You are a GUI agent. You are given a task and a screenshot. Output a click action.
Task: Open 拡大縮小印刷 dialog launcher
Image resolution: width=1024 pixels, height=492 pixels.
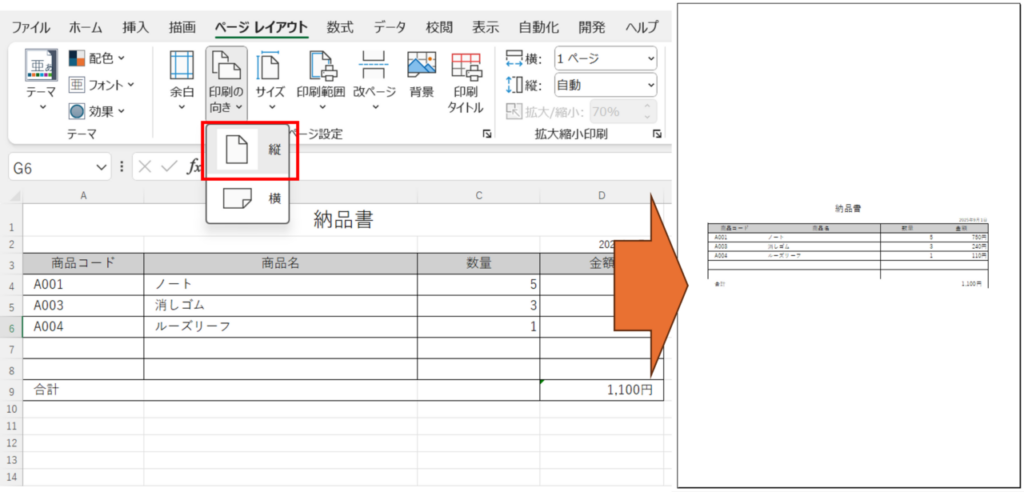656,134
